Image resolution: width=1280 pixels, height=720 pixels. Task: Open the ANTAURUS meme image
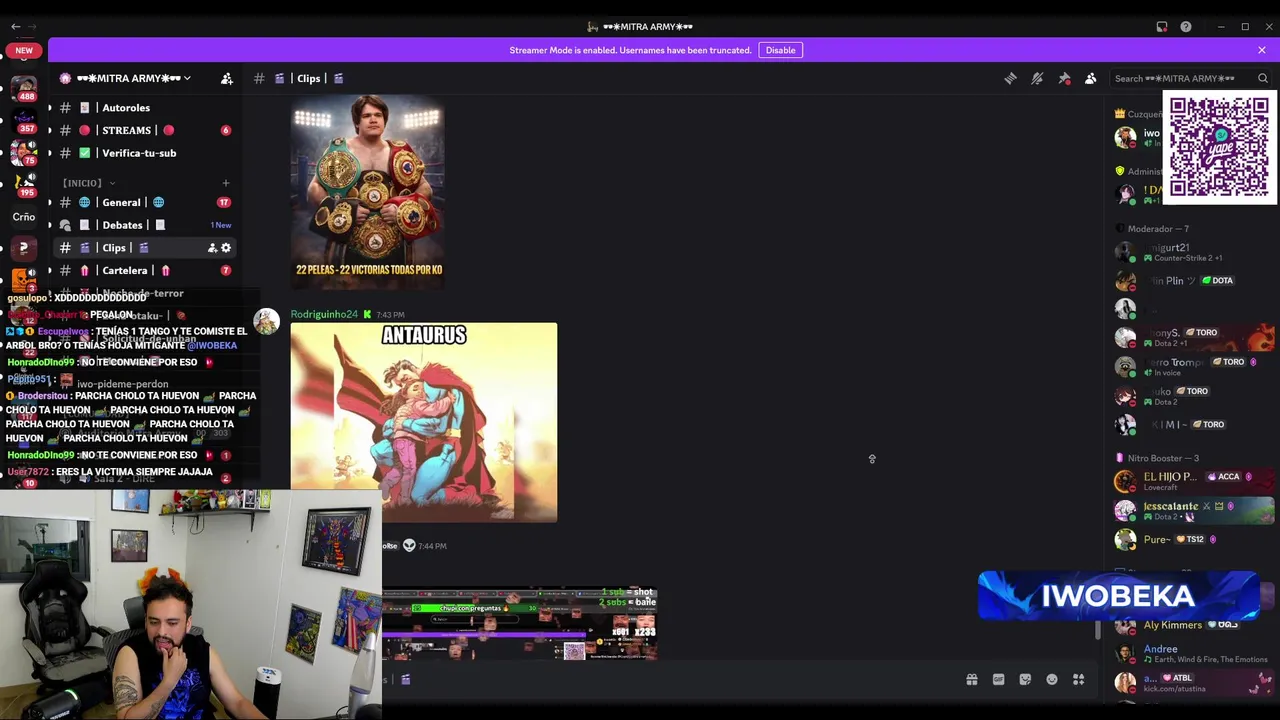pyautogui.click(x=424, y=422)
